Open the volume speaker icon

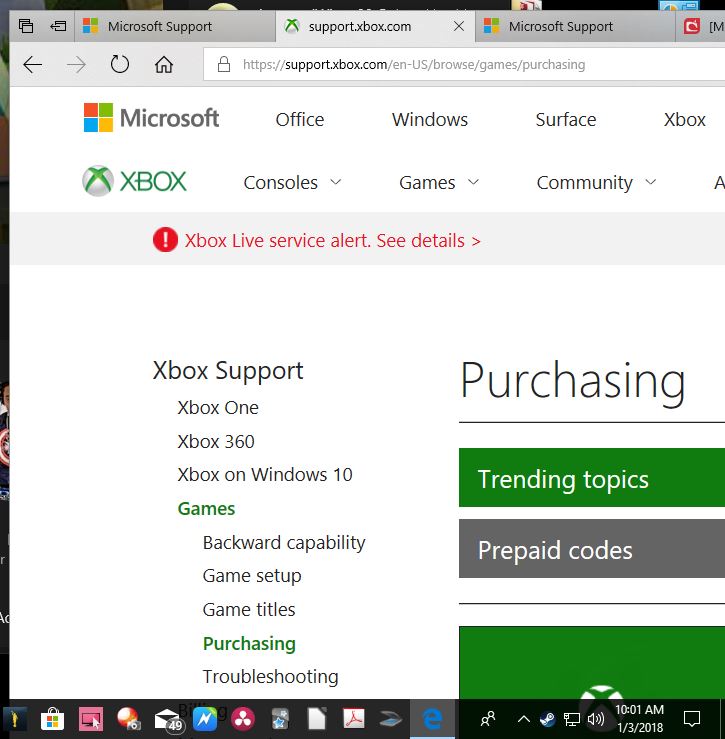tap(596, 719)
